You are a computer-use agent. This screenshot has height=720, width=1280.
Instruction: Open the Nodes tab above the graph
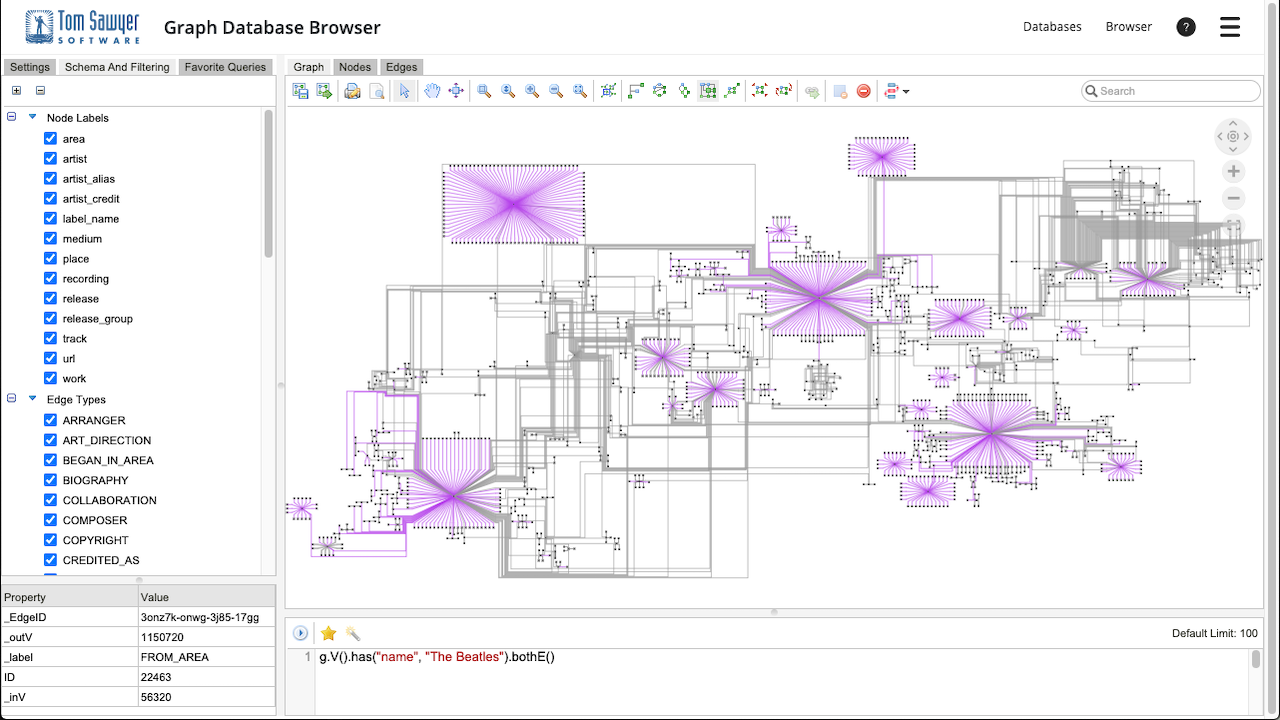(x=354, y=66)
